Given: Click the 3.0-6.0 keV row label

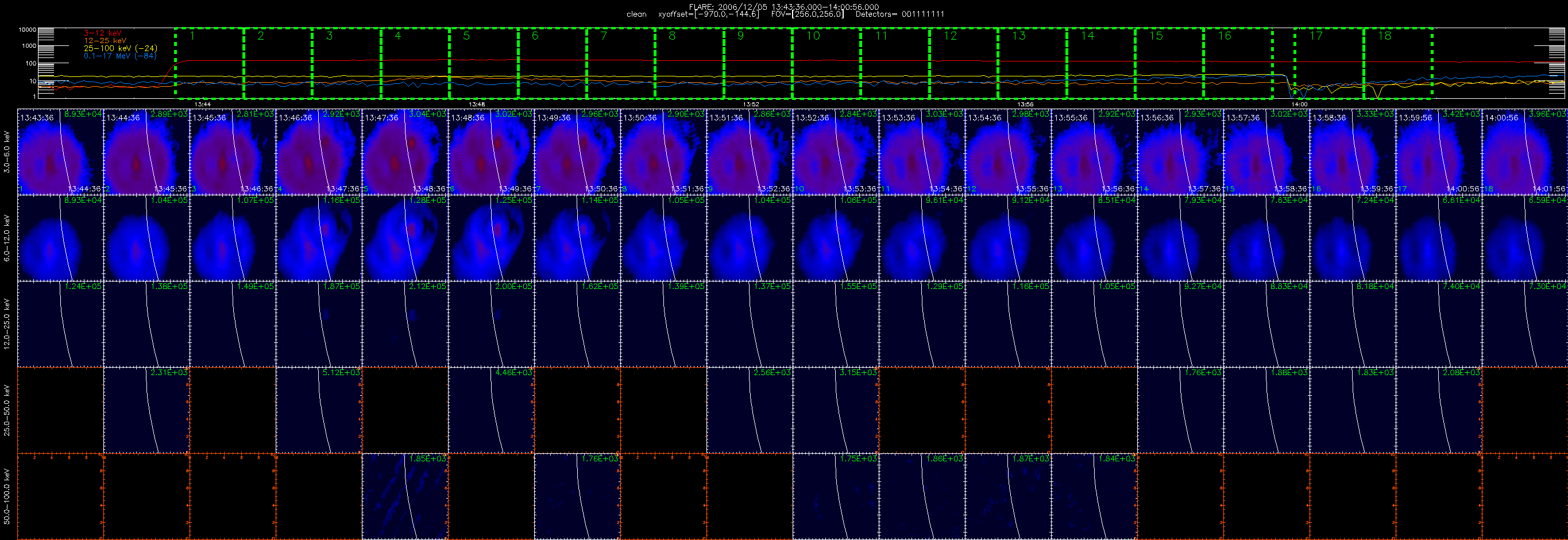Looking at the screenshot, I should (x=7, y=152).
